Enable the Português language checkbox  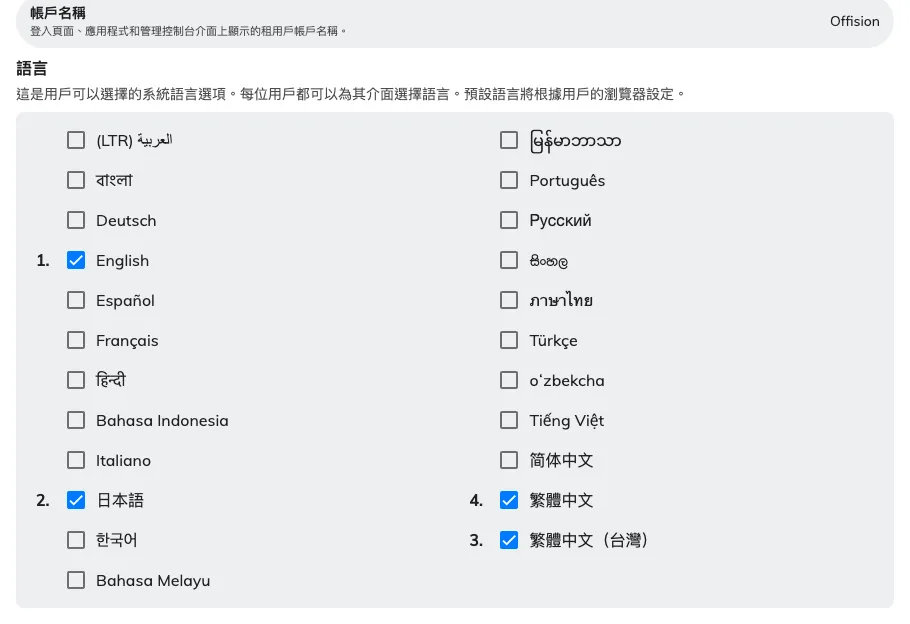click(x=509, y=180)
